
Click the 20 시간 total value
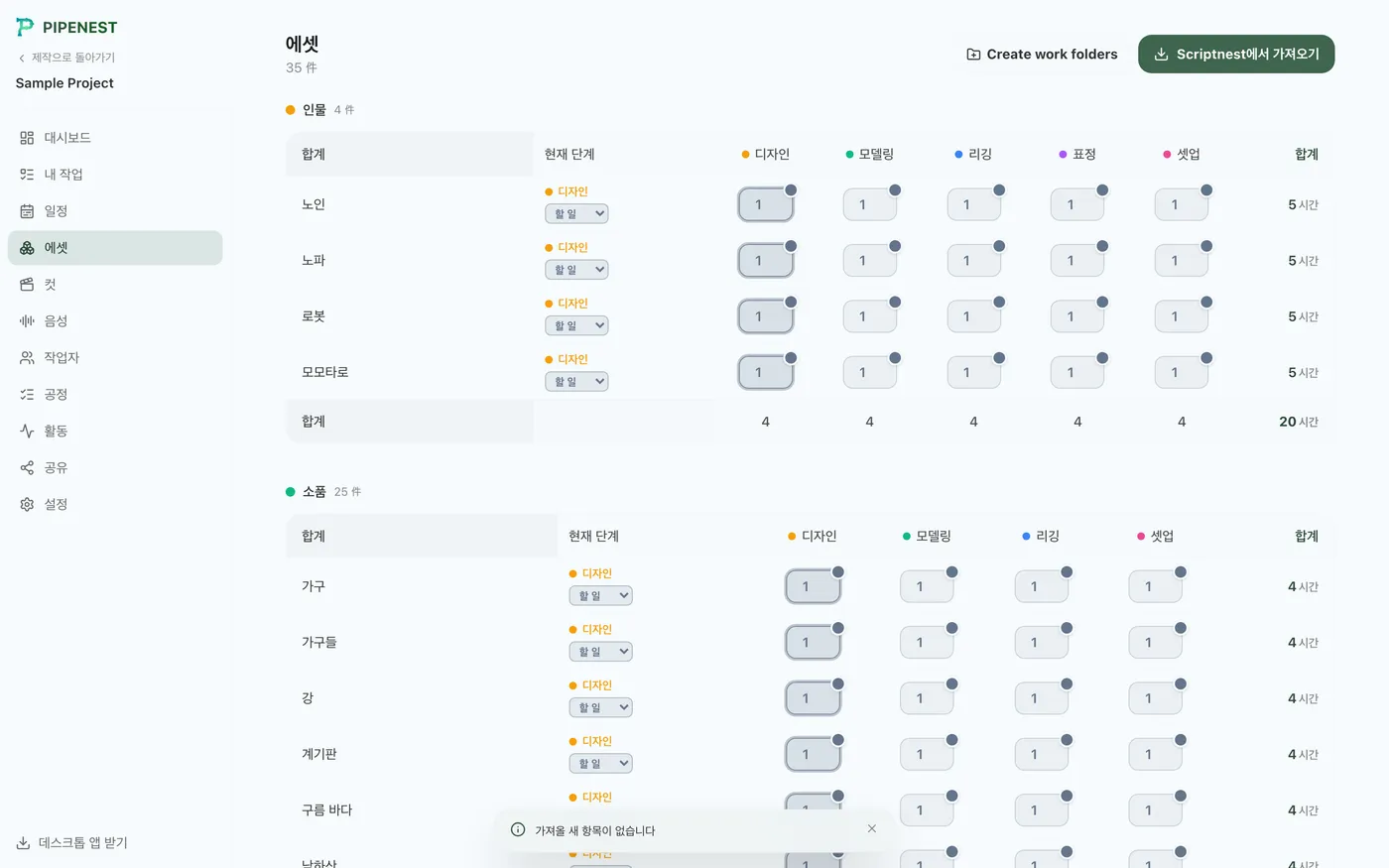pyautogui.click(x=1299, y=422)
